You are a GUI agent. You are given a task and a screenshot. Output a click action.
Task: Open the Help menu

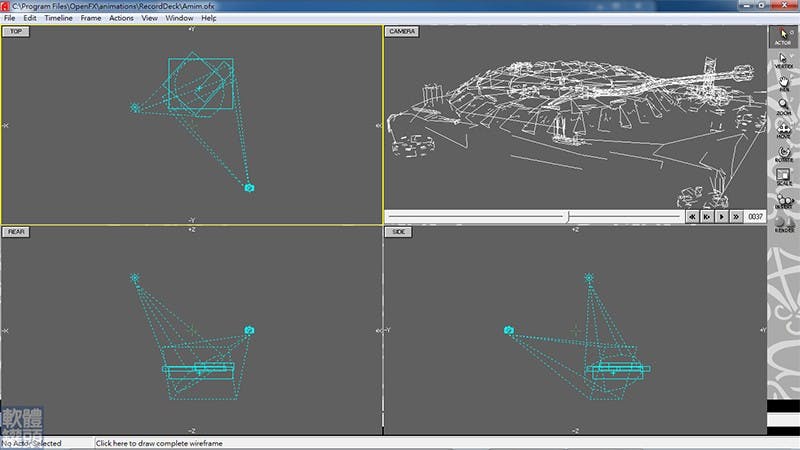(x=208, y=18)
